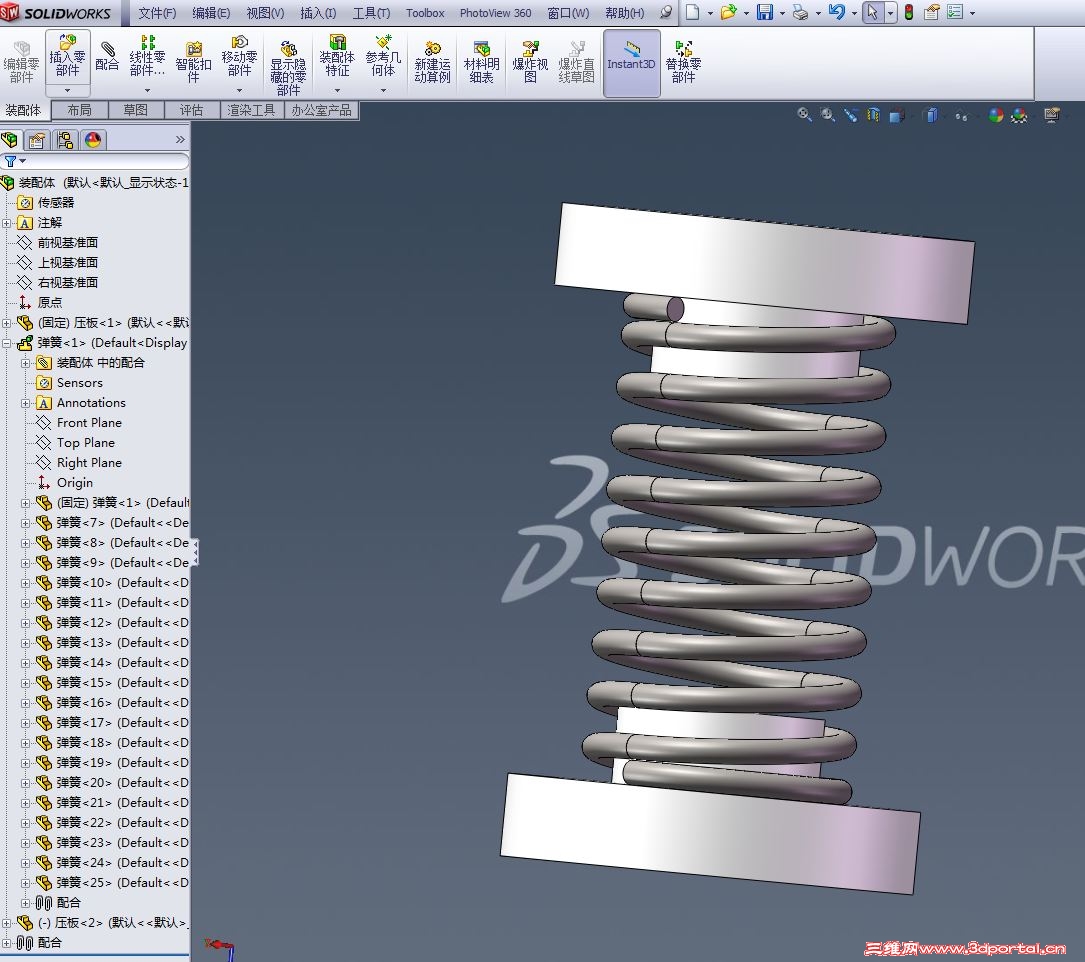Image resolution: width=1085 pixels, height=962 pixels.
Task: Click the View Settings monitor icon
Action: (1052, 115)
